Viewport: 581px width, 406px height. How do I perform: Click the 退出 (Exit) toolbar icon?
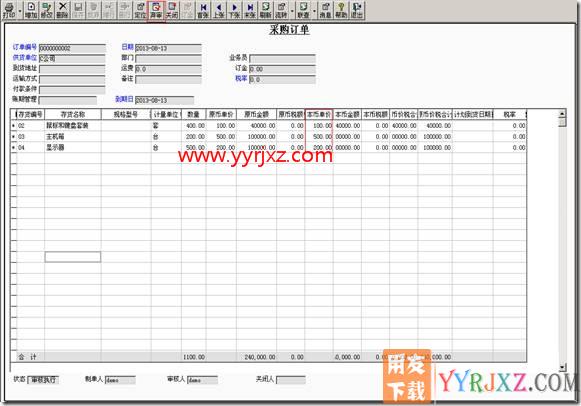[357, 11]
